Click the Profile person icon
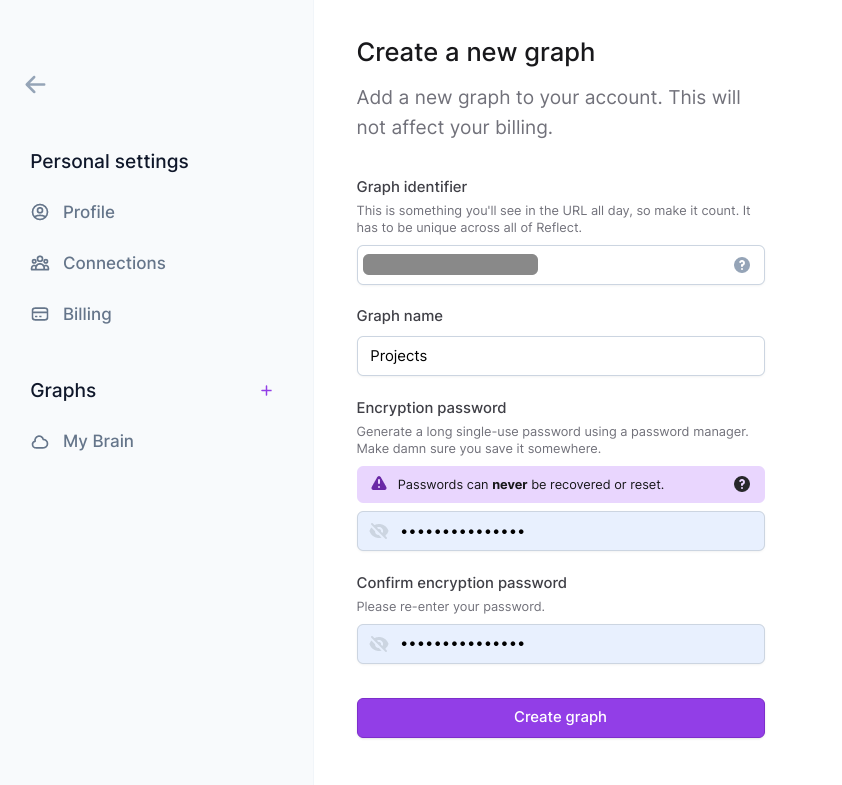Image resolution: width=842 pixels, height=785 pixels. (40, 212)
